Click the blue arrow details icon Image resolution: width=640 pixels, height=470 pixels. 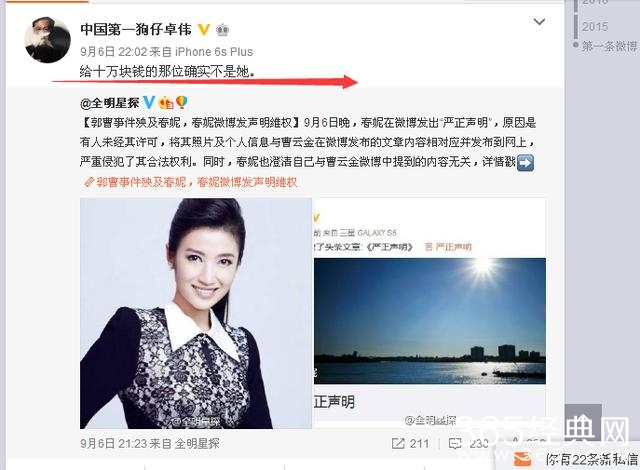pos(525,162)
